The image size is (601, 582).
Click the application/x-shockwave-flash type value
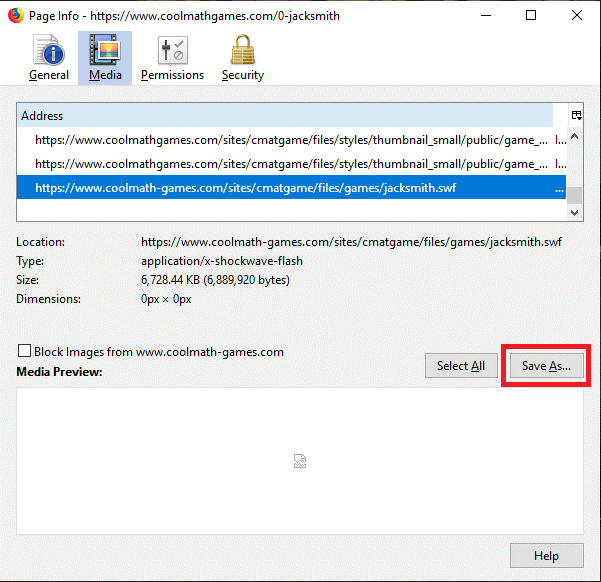point(222,261)
